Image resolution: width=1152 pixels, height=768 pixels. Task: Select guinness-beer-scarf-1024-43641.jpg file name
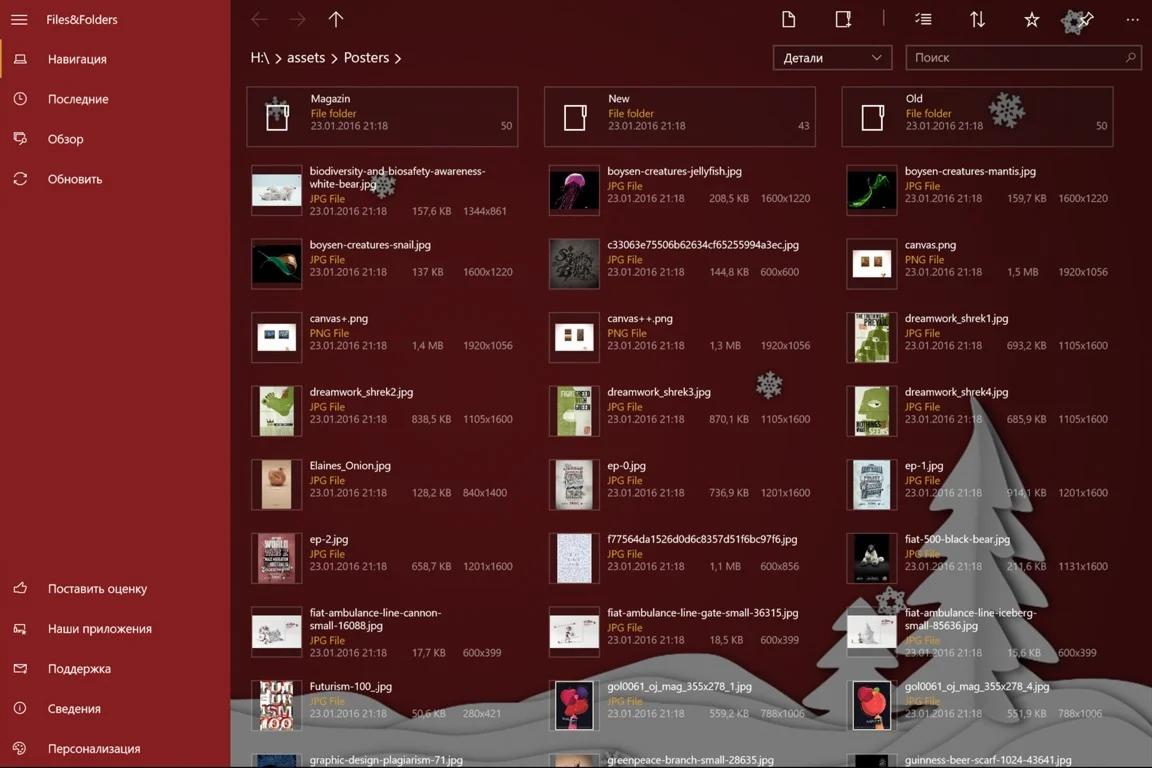[987, 760]
